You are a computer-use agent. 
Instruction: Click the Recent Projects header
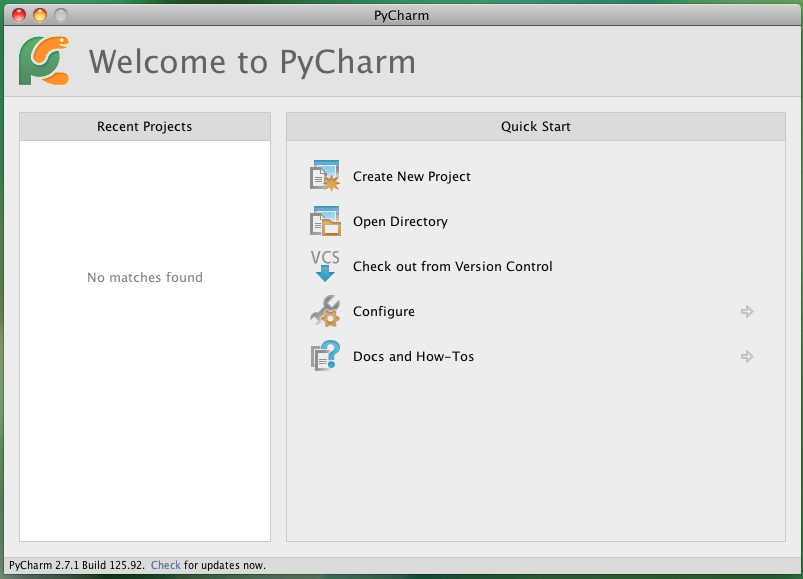coord(145,126)
